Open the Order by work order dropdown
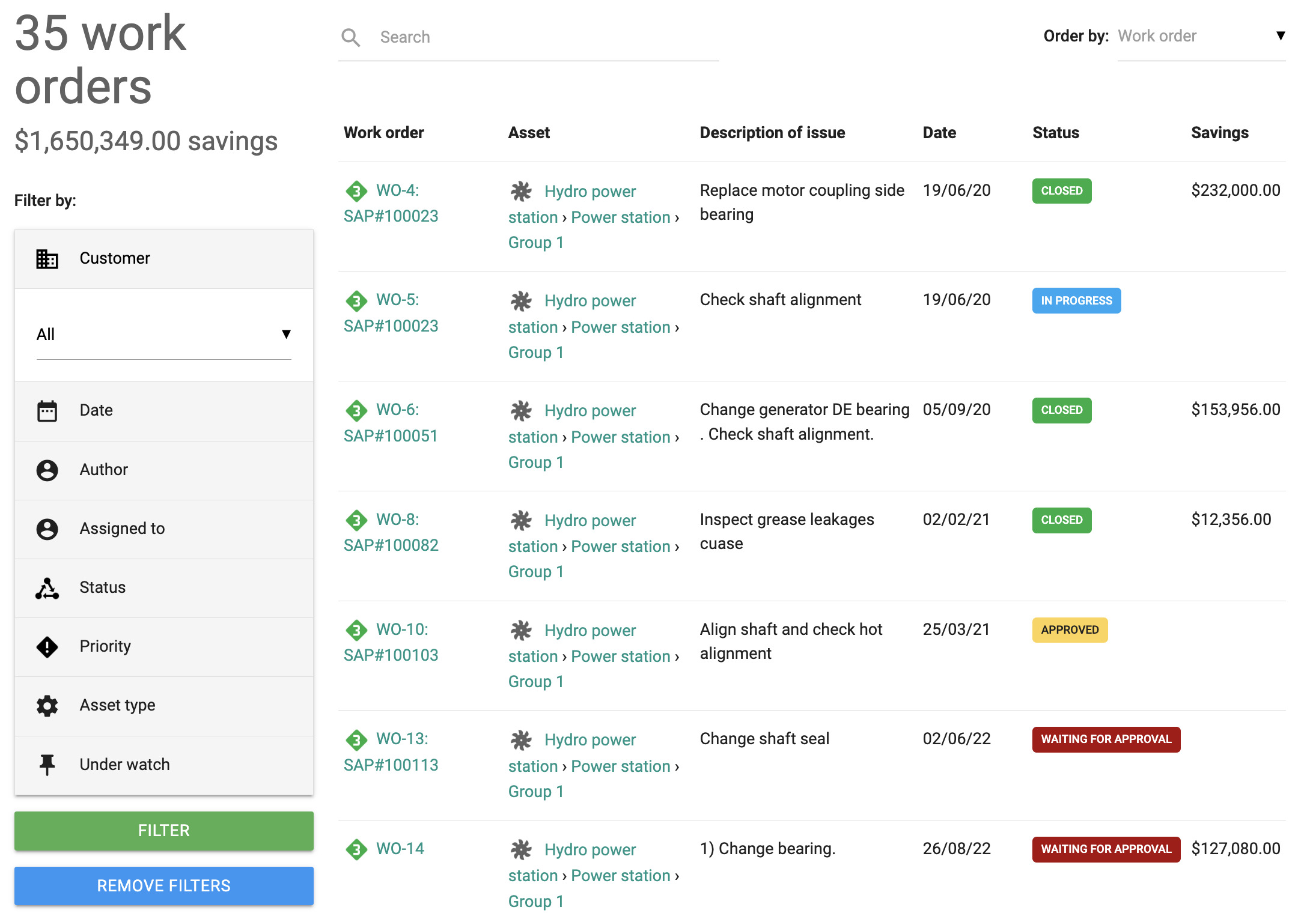1316x919 pixels. coord(1200,36)
